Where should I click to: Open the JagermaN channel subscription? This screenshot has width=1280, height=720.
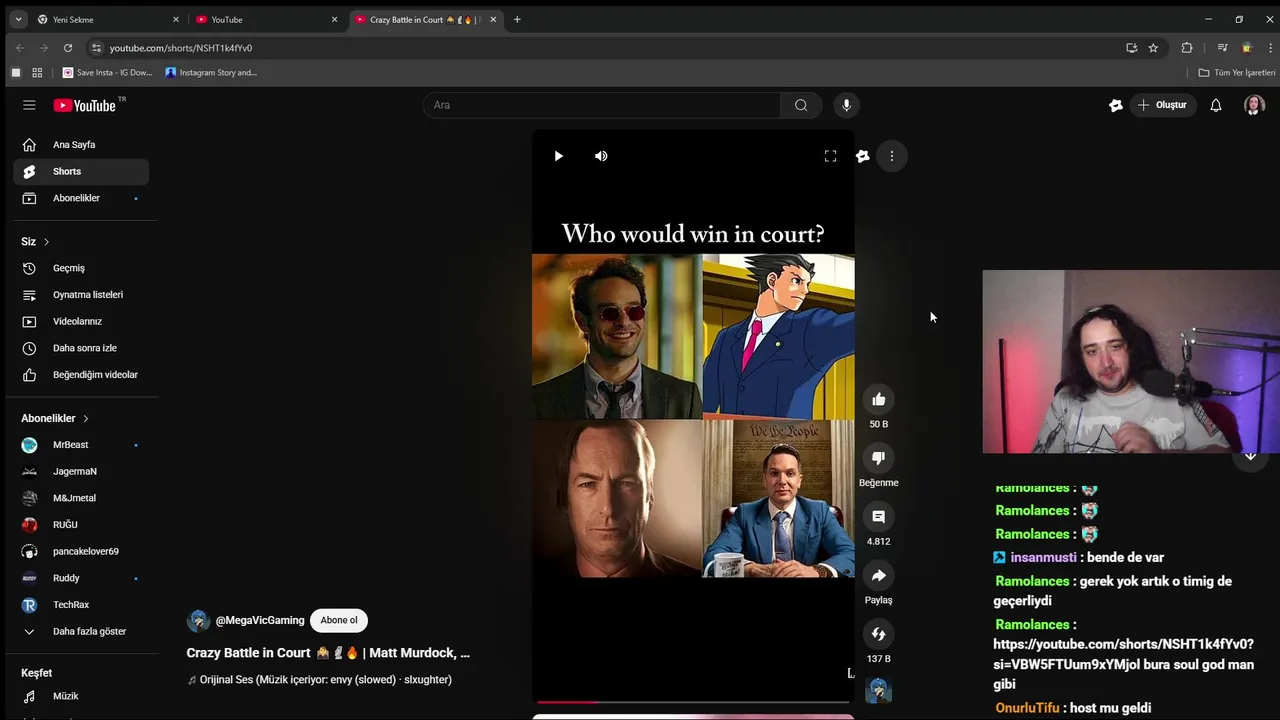pos(81,471)
